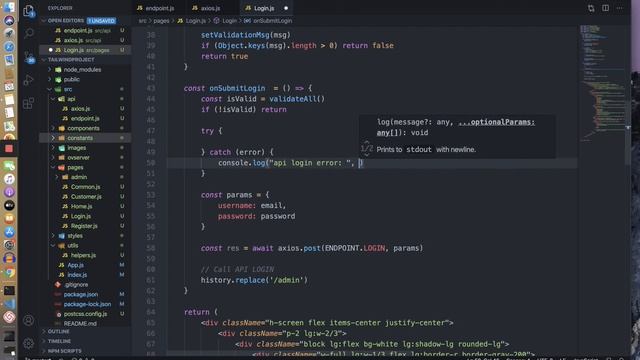Viewport: 640px width, 360px height.
Task: Open Safari from the dock
Action: click(9, 47)
